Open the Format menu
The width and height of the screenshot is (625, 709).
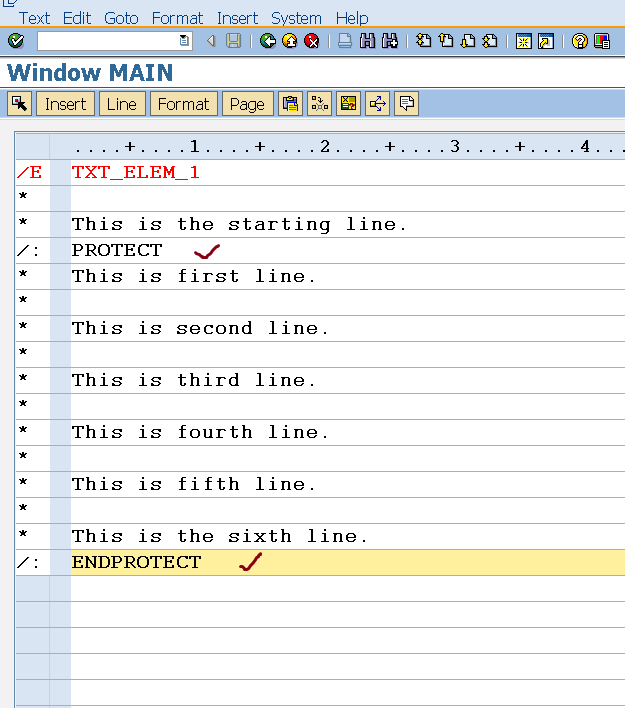(177, 19)
